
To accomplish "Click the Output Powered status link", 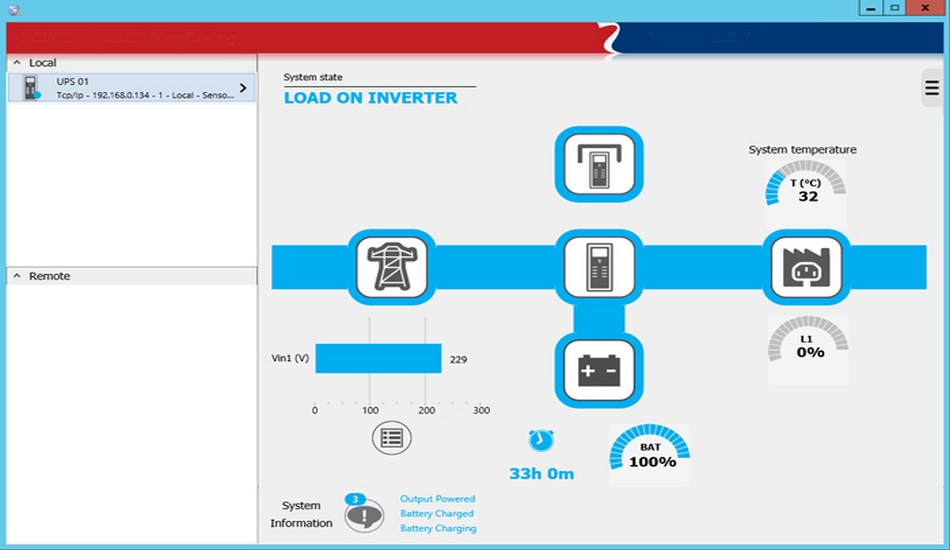I will [437, 499].
